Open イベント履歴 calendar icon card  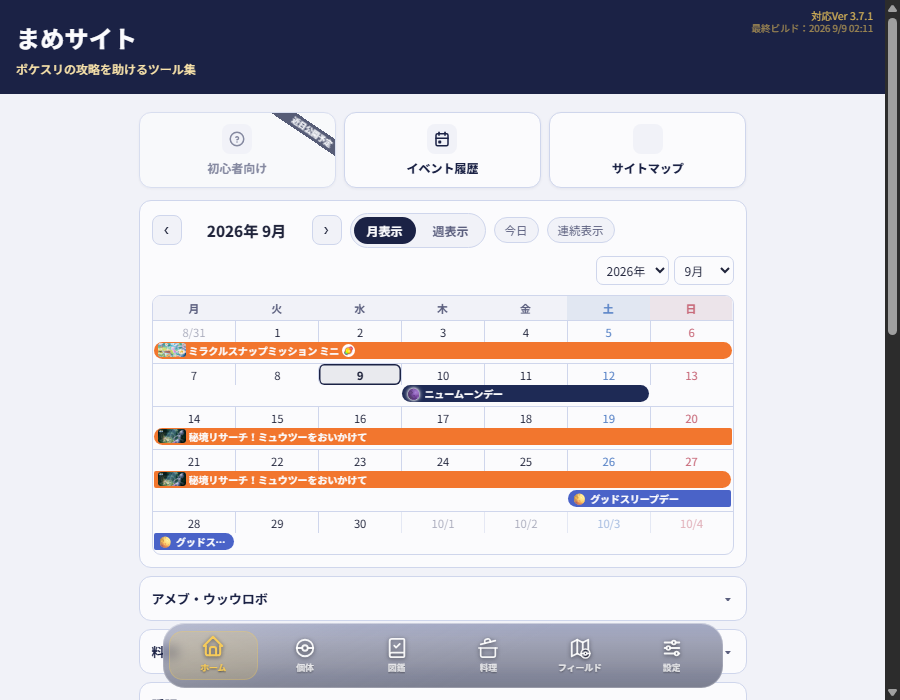click(x=442, y=150)
